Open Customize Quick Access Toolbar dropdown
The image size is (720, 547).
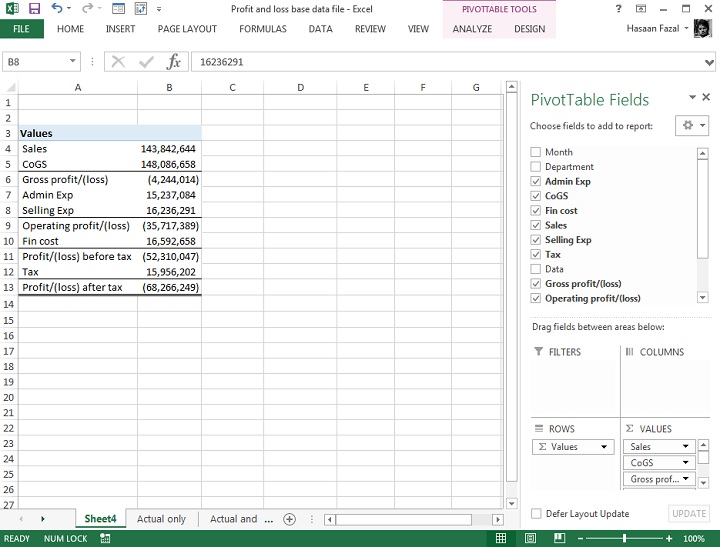click(x=159, y=9)
